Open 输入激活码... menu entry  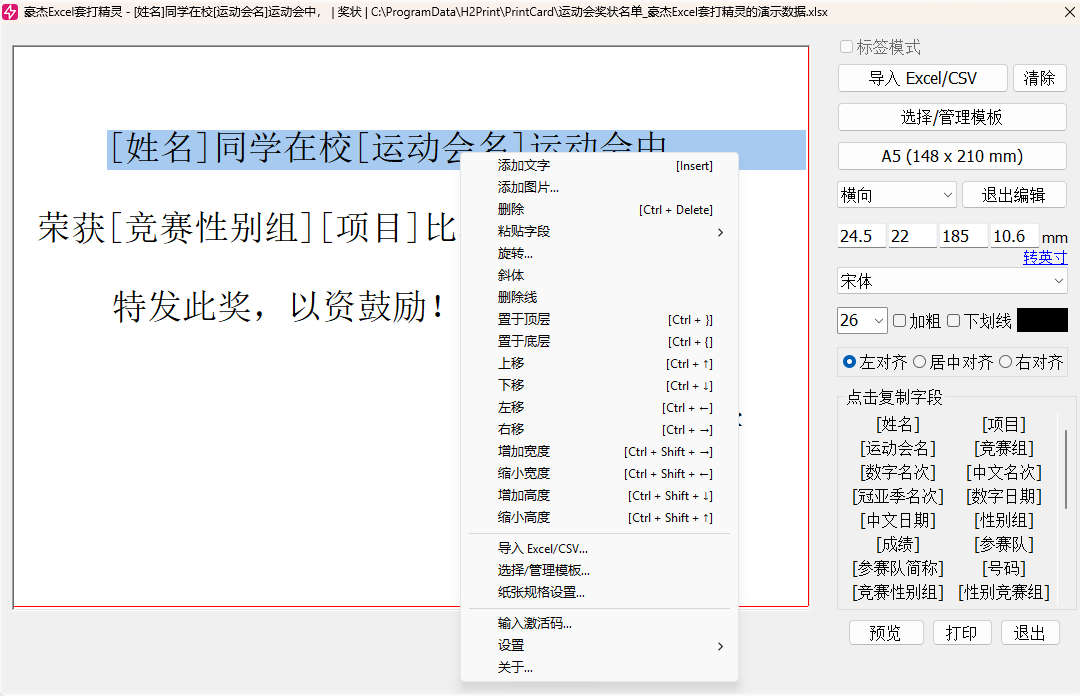point(599,624)
